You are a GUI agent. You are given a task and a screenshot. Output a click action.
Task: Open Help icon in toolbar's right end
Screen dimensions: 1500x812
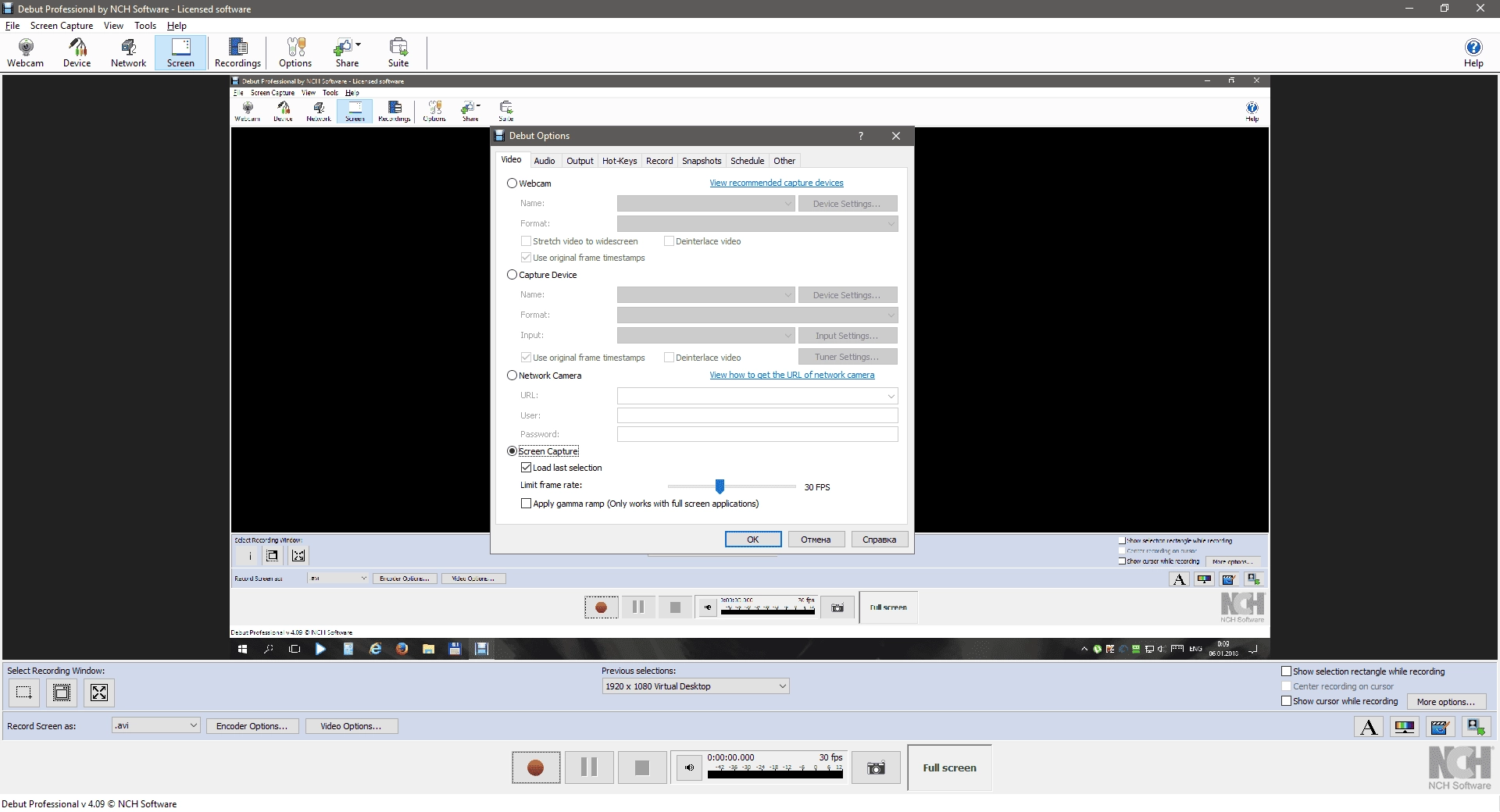tap(1473, 53)
